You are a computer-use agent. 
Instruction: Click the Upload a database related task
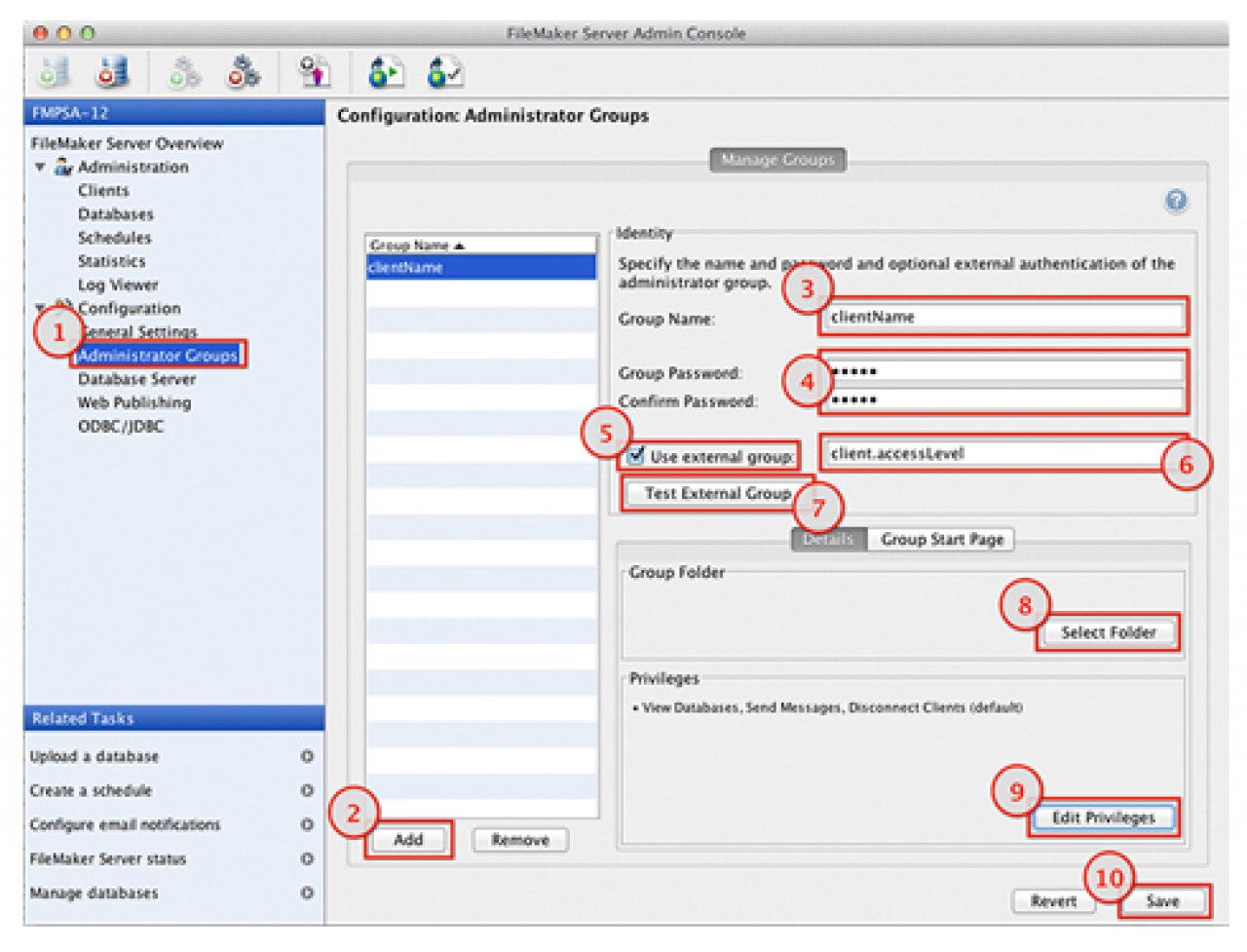[x=94, y=756]
